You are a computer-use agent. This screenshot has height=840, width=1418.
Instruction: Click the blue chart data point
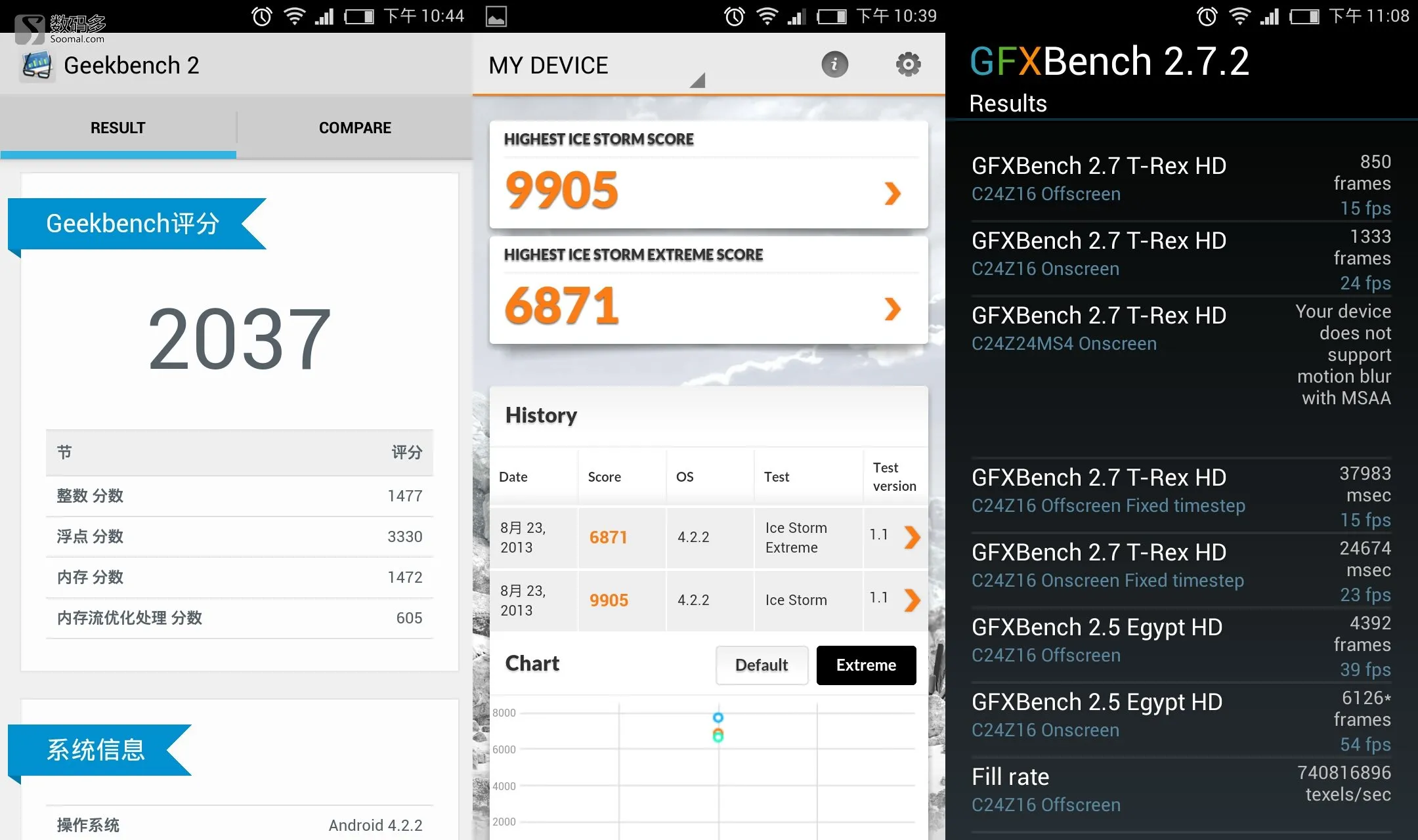(x=718, y=717)
